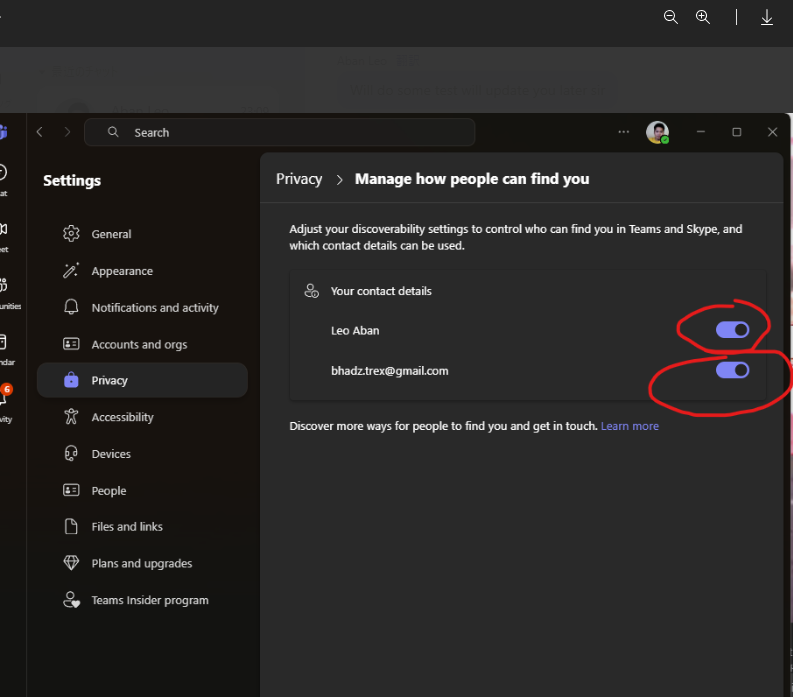Open Plans and upgrades settings

(x=142, y=563)
